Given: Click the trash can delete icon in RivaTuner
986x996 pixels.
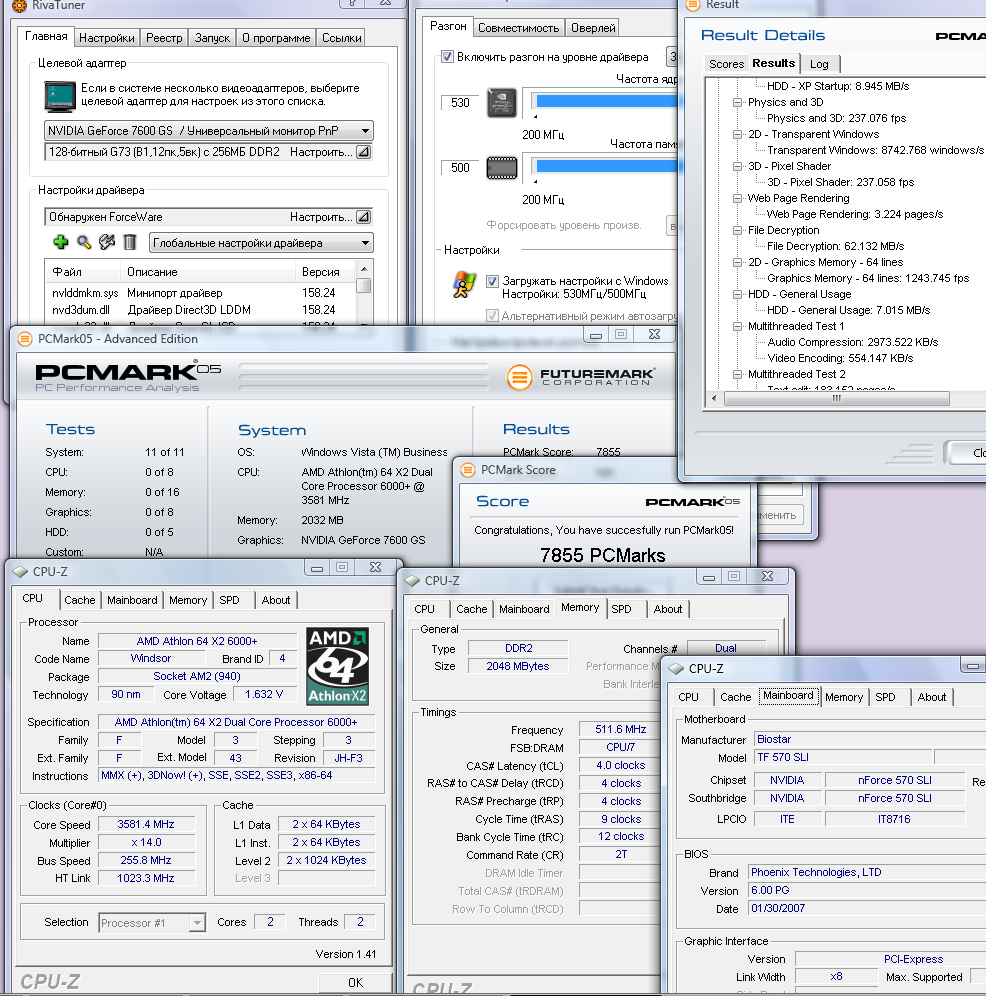Looking at the screenshot, I should coord(130,242).
